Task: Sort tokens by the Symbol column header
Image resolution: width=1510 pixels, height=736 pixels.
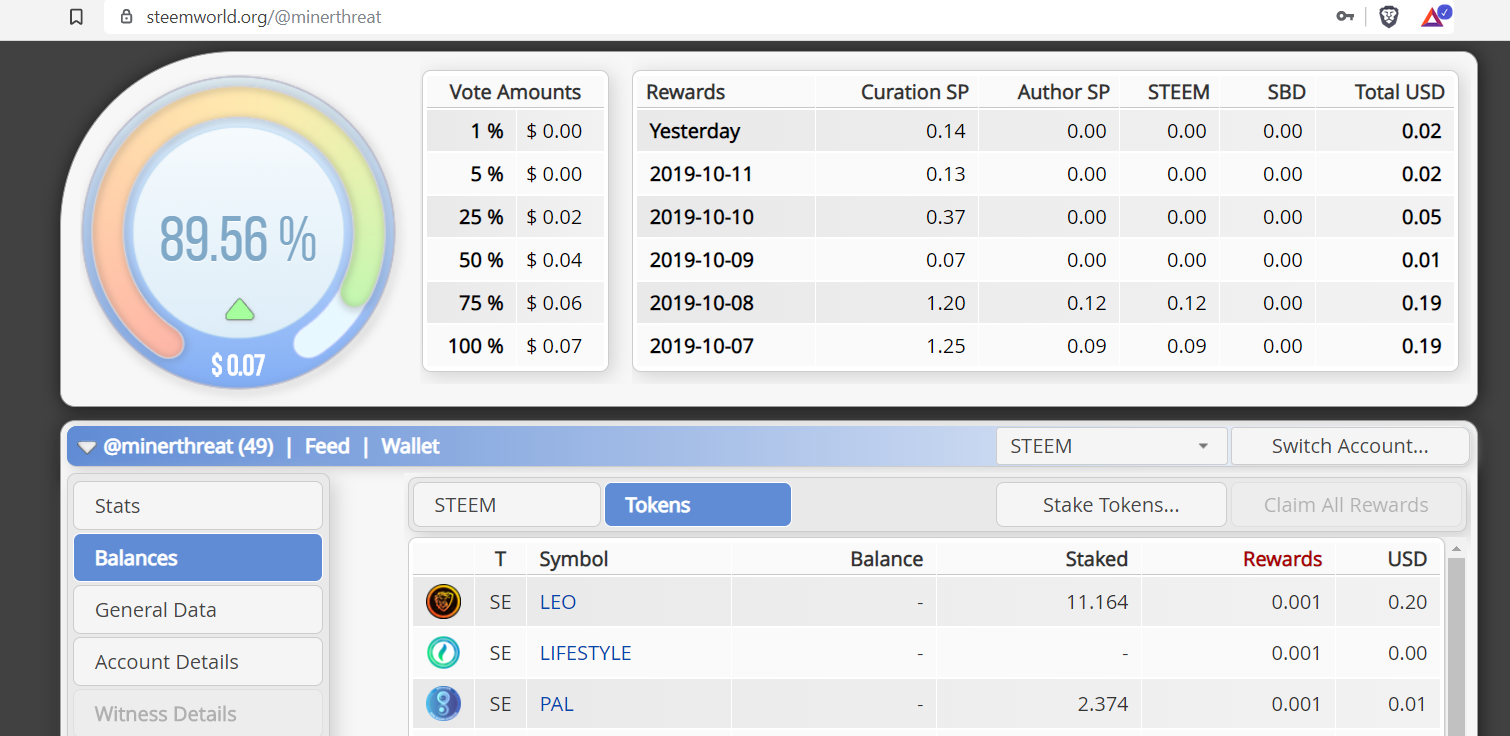Action: (x=573, y=559)
